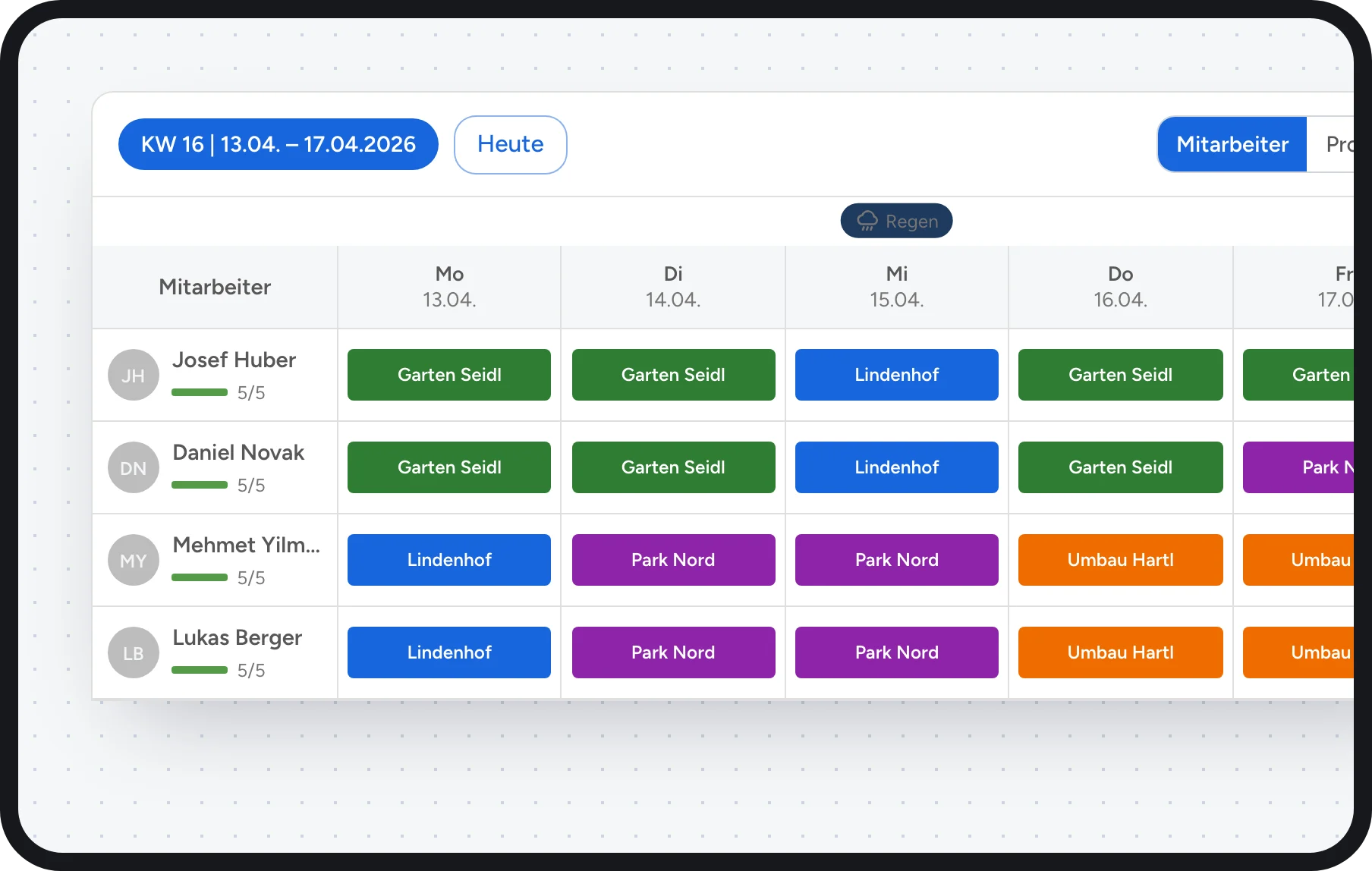Select the Mo 13.04. column header
Image resolution: width=1372 pixels, height=871 pixels.
[449, 287]
